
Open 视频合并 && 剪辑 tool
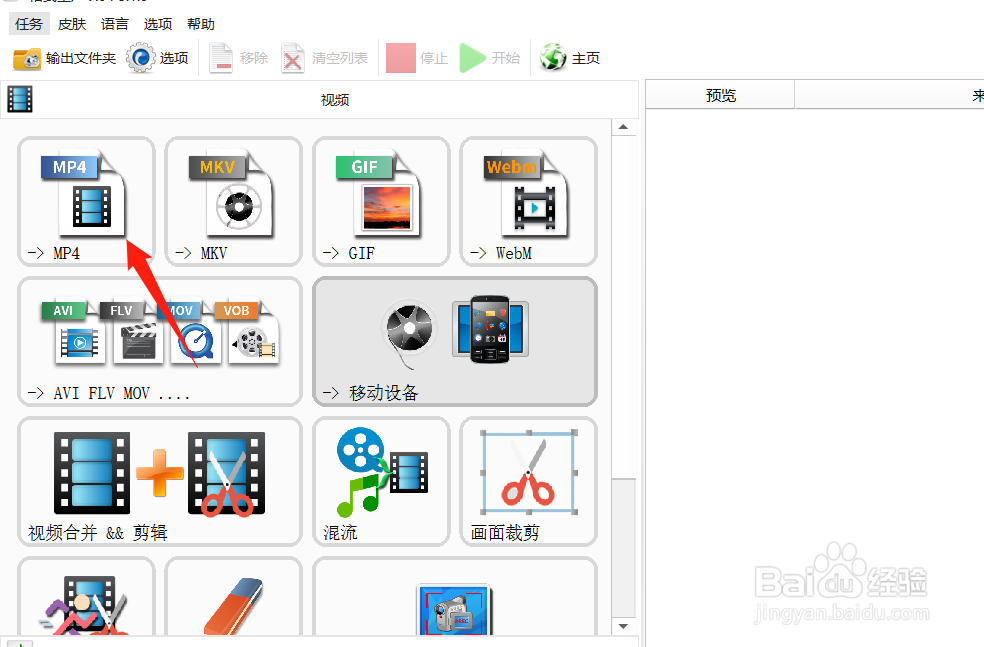tap(160, 481)
